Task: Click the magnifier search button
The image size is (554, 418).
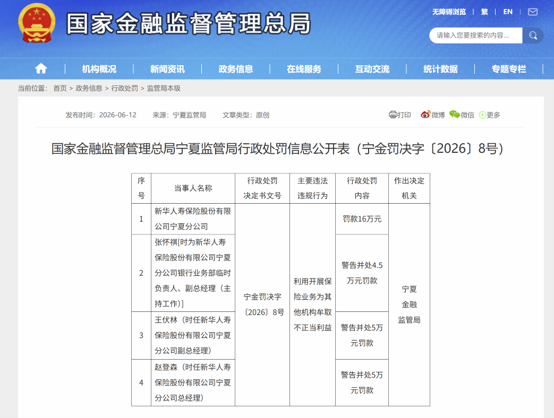Action: [x=533, y=35]
